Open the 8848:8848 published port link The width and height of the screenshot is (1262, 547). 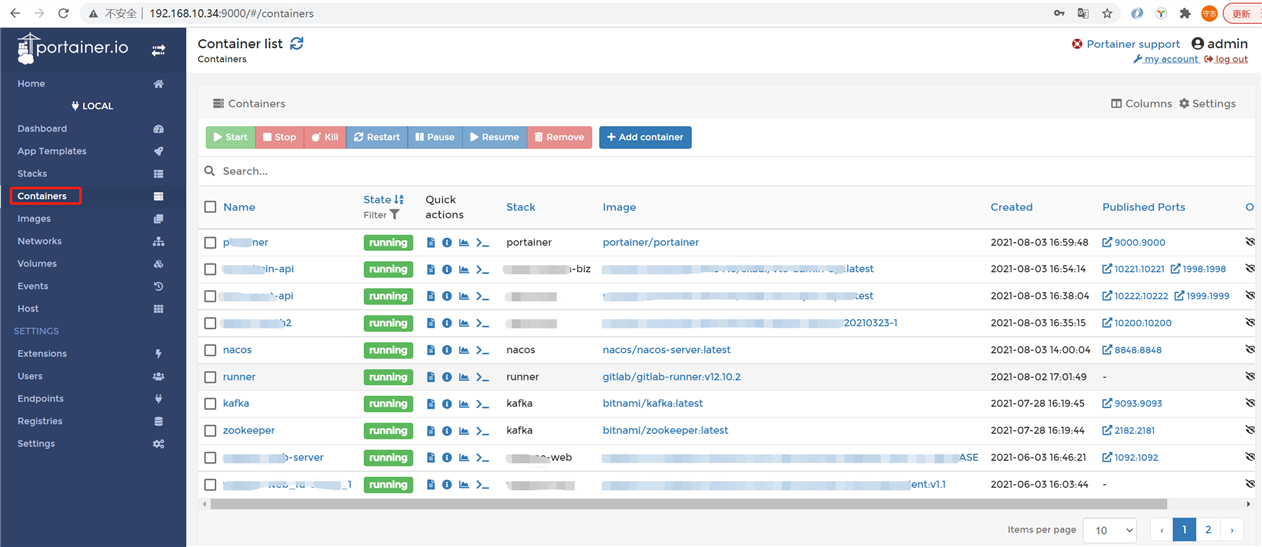click(1132, 350)
